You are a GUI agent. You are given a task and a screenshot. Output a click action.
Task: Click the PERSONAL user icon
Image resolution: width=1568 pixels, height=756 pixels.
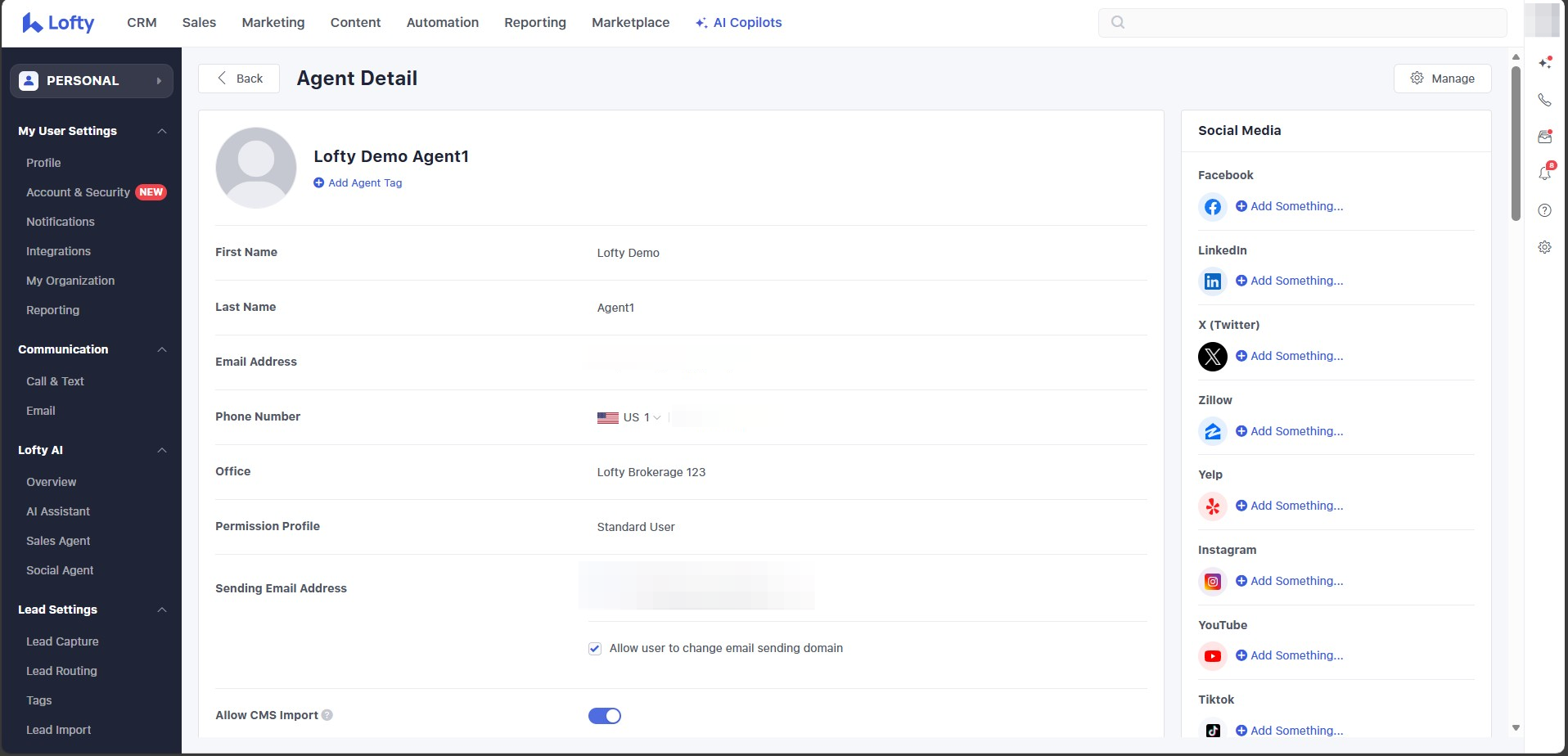point(29,81)
